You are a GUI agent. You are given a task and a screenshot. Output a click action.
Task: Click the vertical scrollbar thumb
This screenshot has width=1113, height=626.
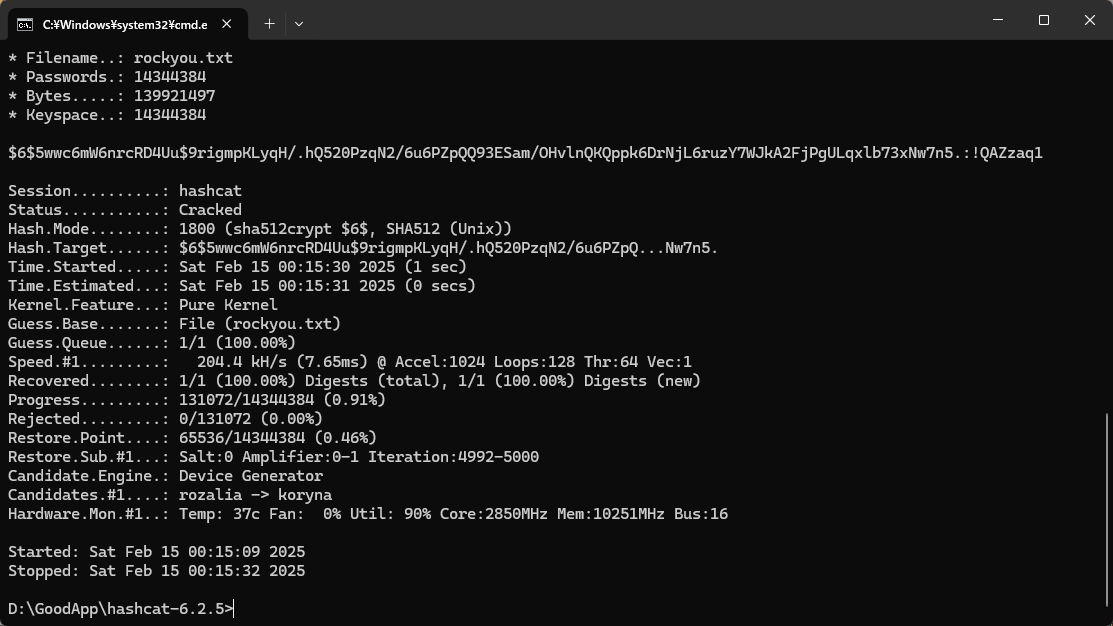pos(1107,515)
